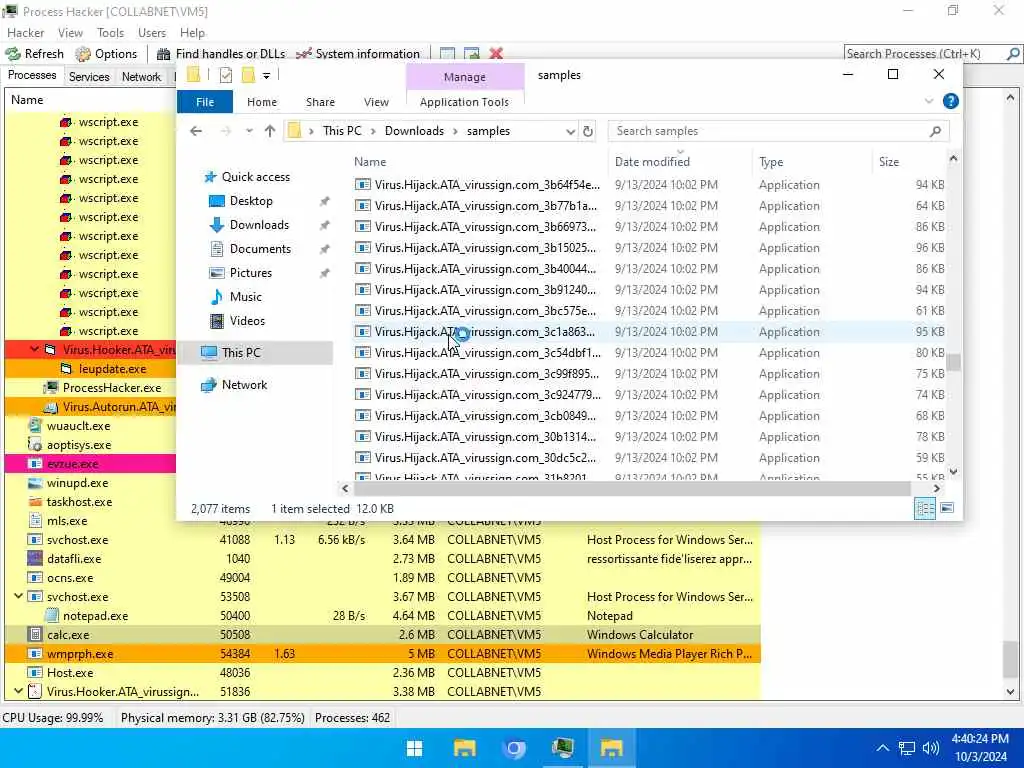
Task: Sort files by Date modified column
Action: (652, 162)
